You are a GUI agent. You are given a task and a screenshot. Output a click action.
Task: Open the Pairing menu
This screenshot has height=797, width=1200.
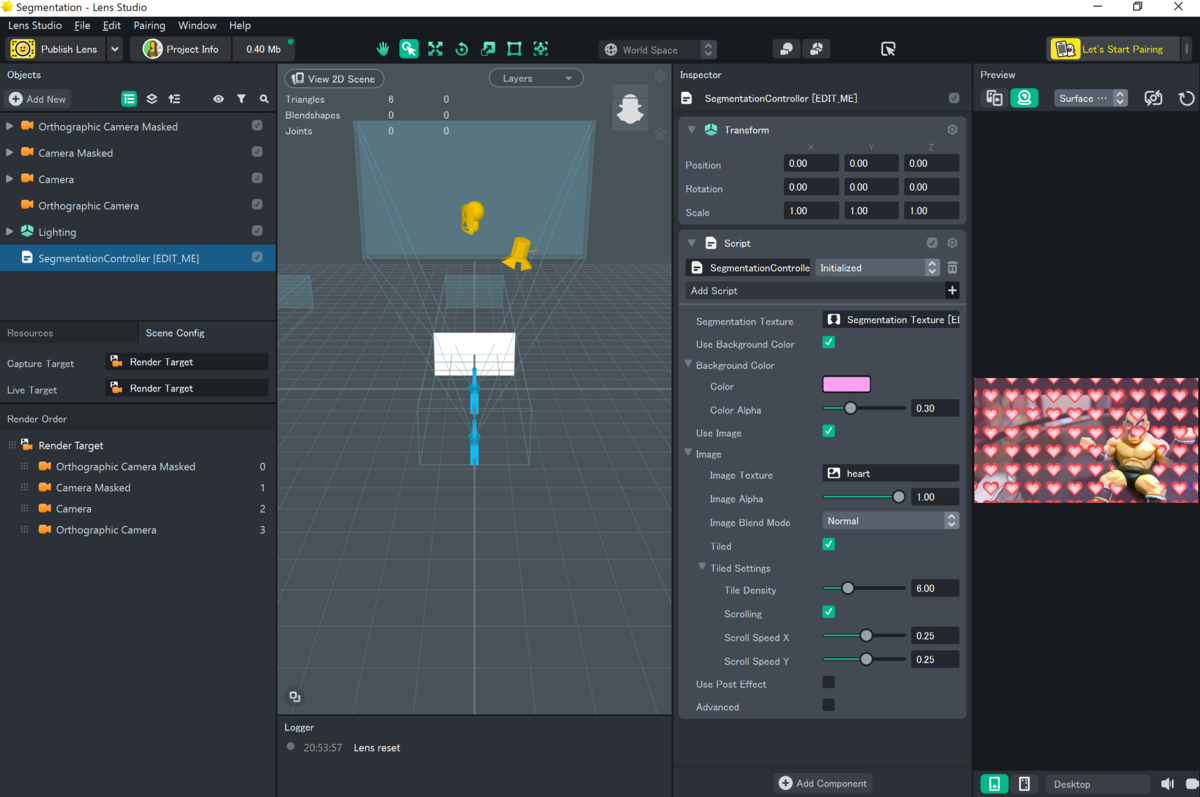coord(149,25)
